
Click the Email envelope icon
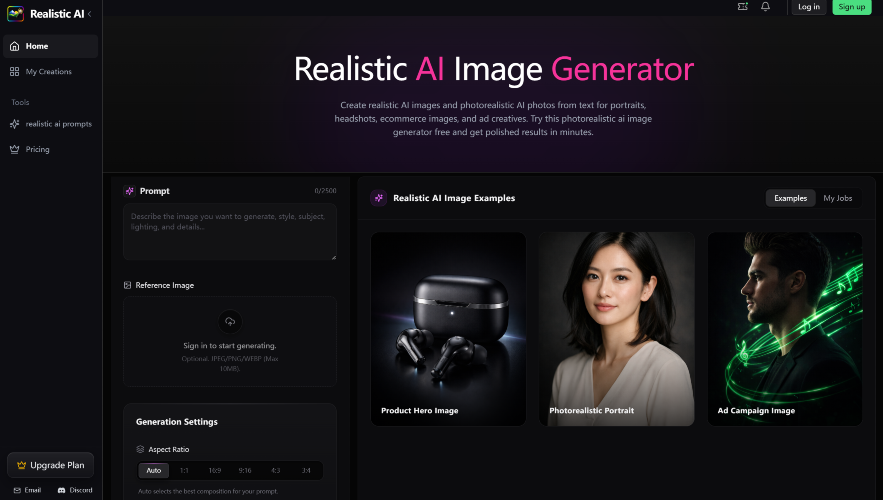tap(17, 490)
